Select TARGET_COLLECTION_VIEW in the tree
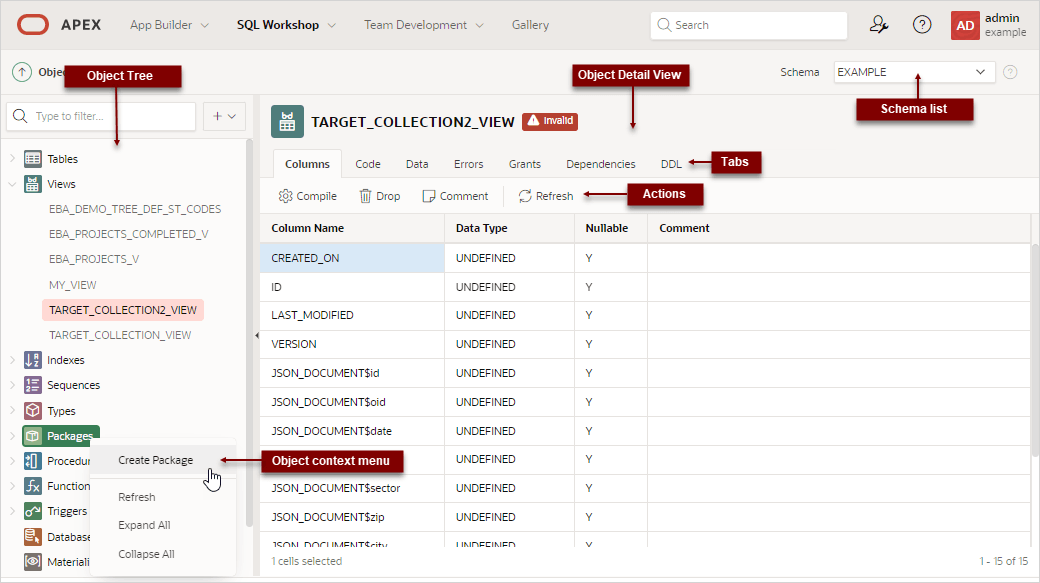The width and height of the screenshot is (1040, 583). 120,335
